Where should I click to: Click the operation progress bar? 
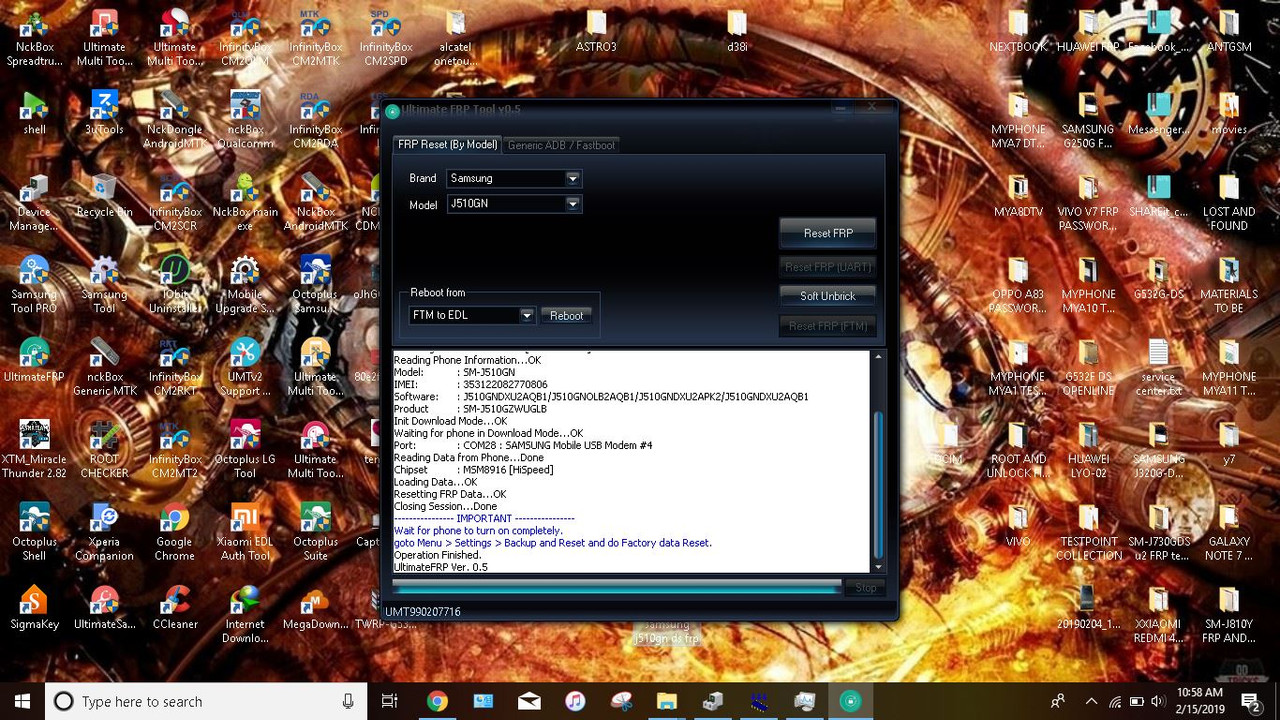(x=617, y=588)
